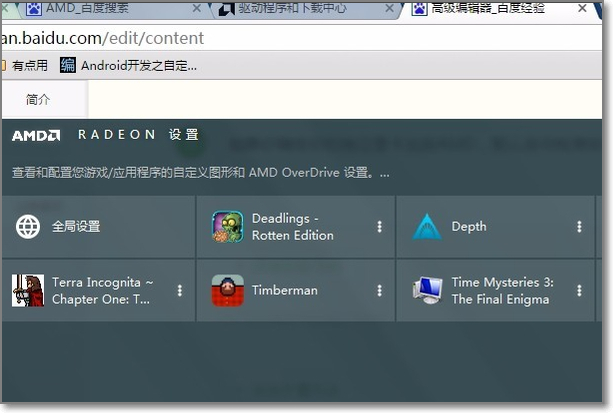Image resolution: width=613 pixels, height=413 pixels.
Task: Open the three-dot menu for Terra Incognita
Action: (x=179, y=290)
